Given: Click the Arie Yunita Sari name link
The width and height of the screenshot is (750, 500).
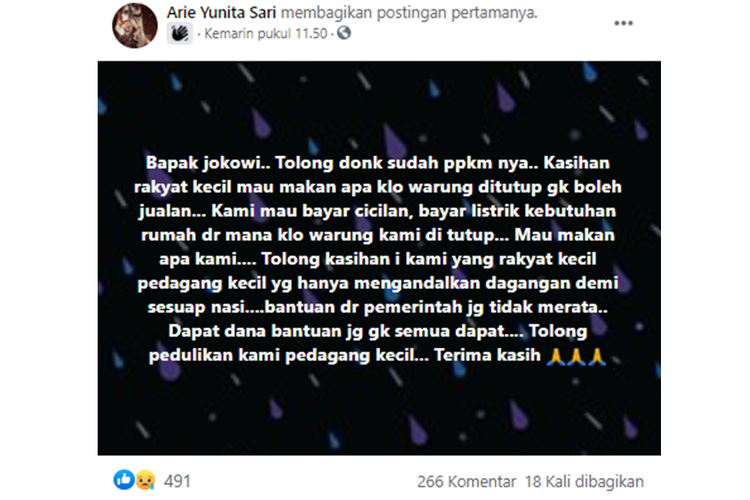Looking at the screenshot, I should point(221,13).
